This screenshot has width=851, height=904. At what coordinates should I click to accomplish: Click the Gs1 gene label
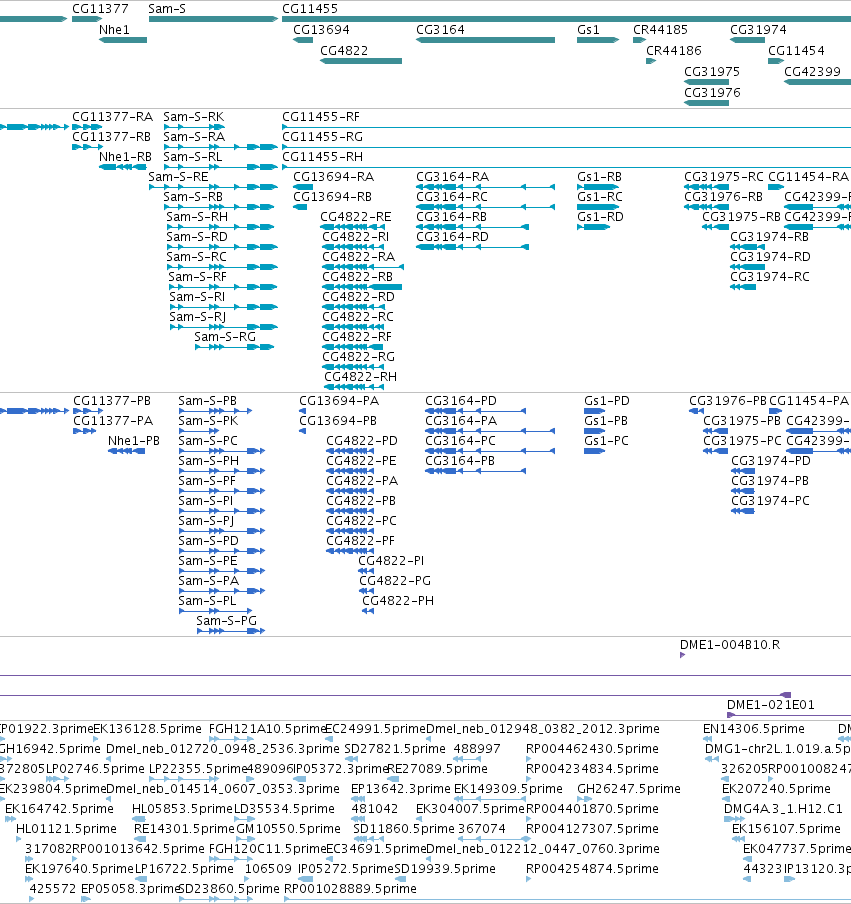click(x=588, y=29)
